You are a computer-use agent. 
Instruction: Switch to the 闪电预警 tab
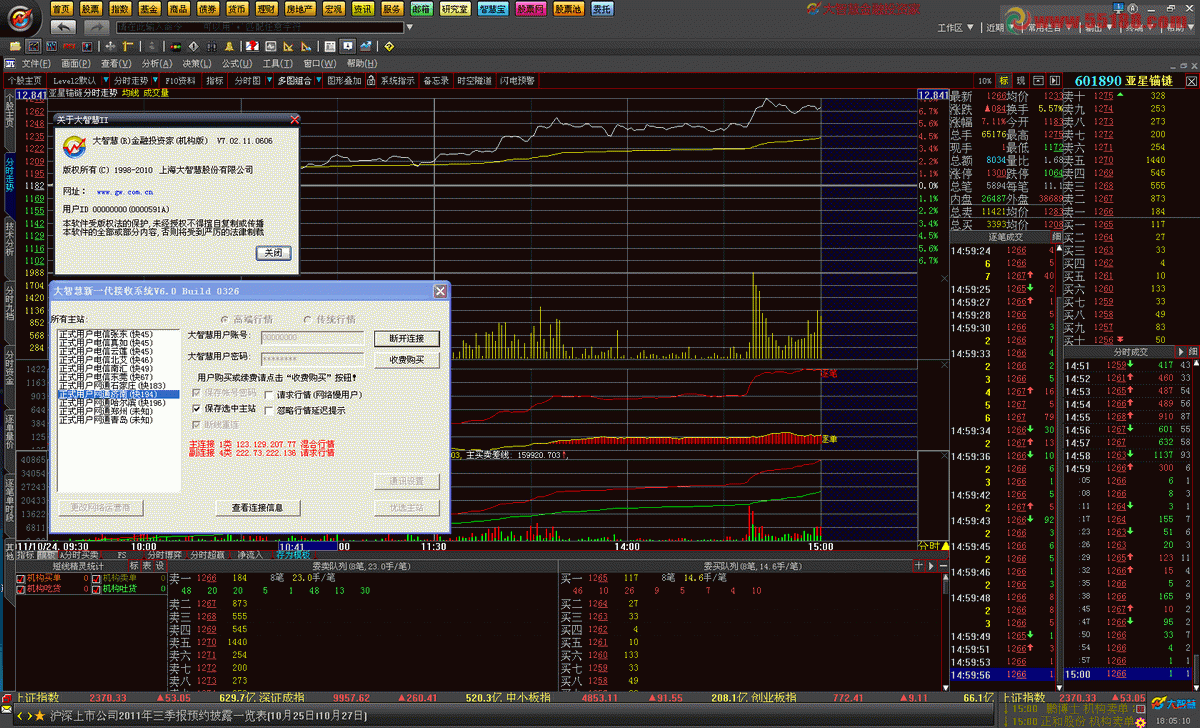(x=517, y=80)
